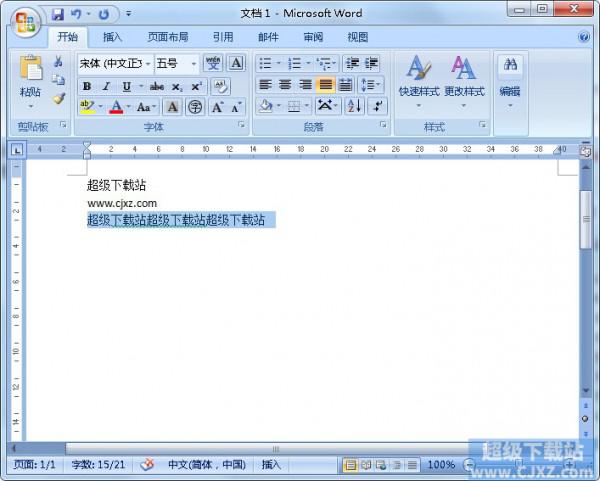This screenshot has width=600, height=481.
Task: Switch to Full Screen Reading view
Action: (x=366, y=465)
